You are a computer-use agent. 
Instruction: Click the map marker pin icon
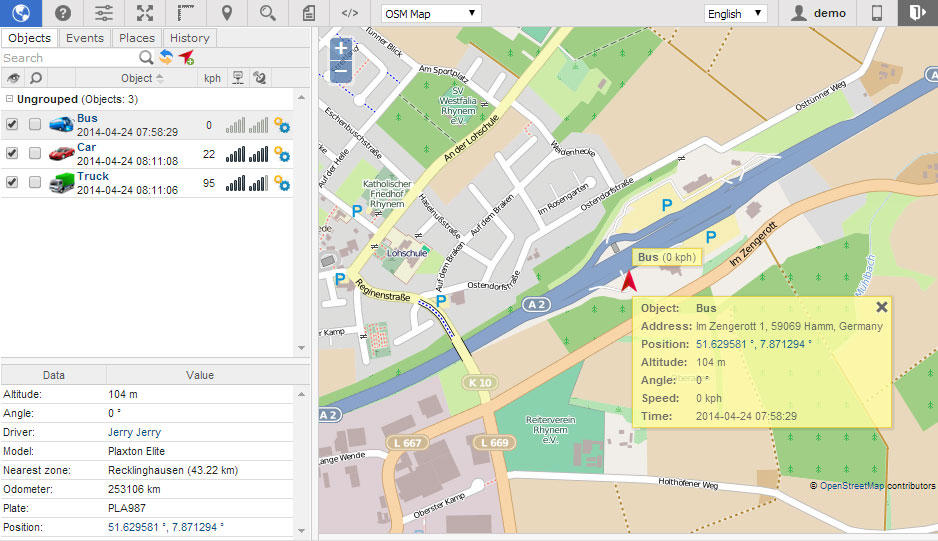point(227,13)
